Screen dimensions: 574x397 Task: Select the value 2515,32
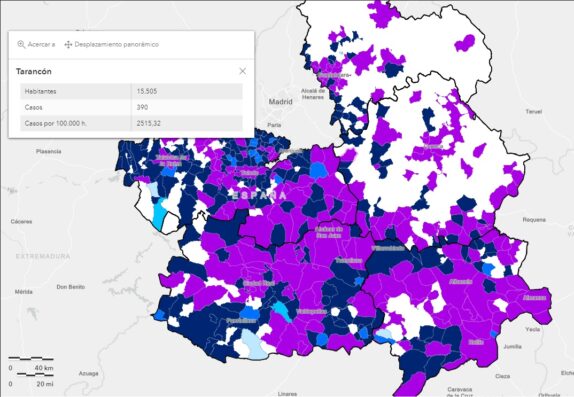pos(148,123)
